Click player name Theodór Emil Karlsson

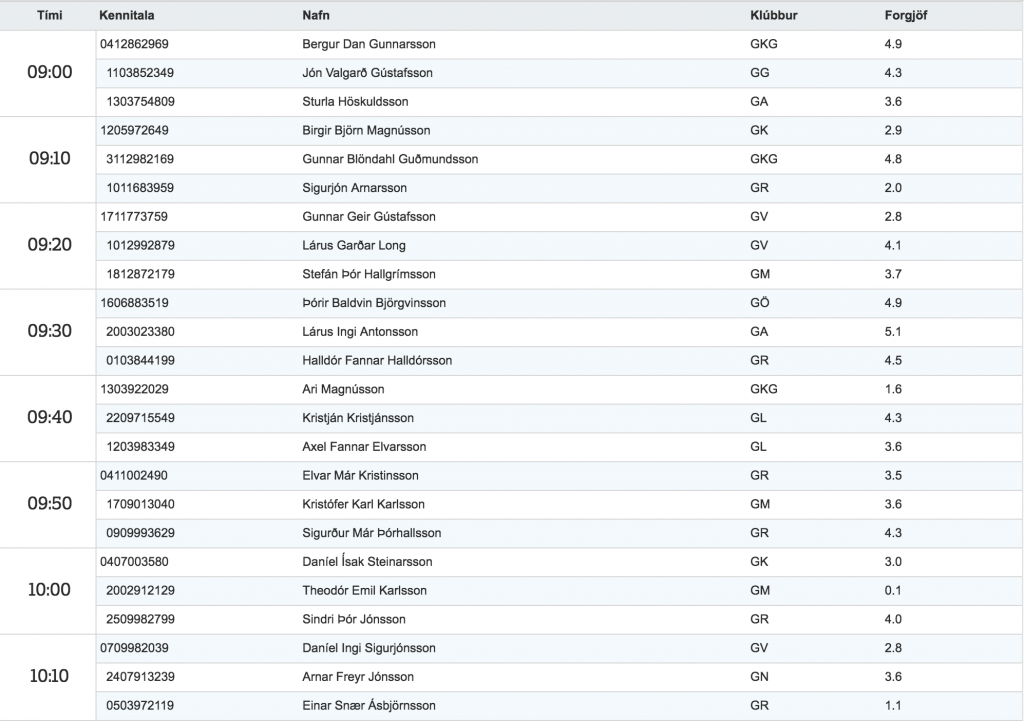point(364,590)
